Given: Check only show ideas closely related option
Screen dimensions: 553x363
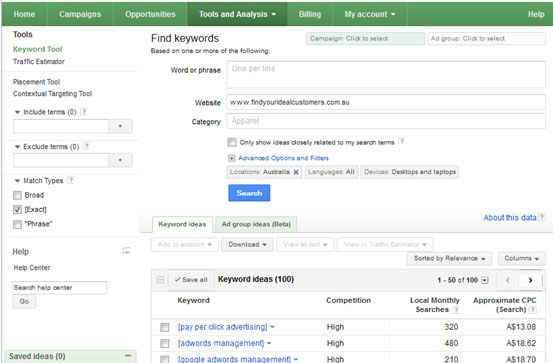Looking at the screenshot, I should pos(232,142).
